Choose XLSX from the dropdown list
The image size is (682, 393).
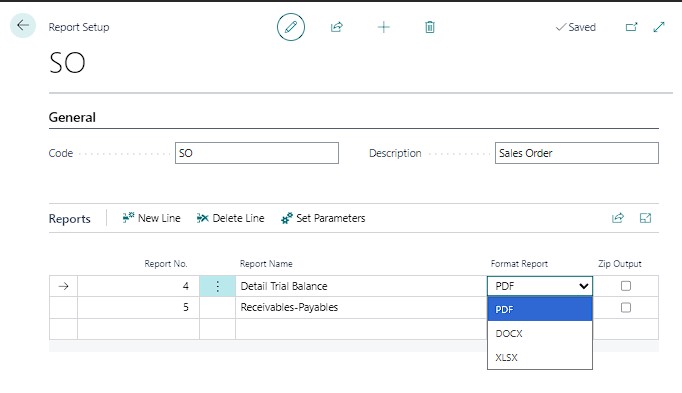[x=540, y=357]
